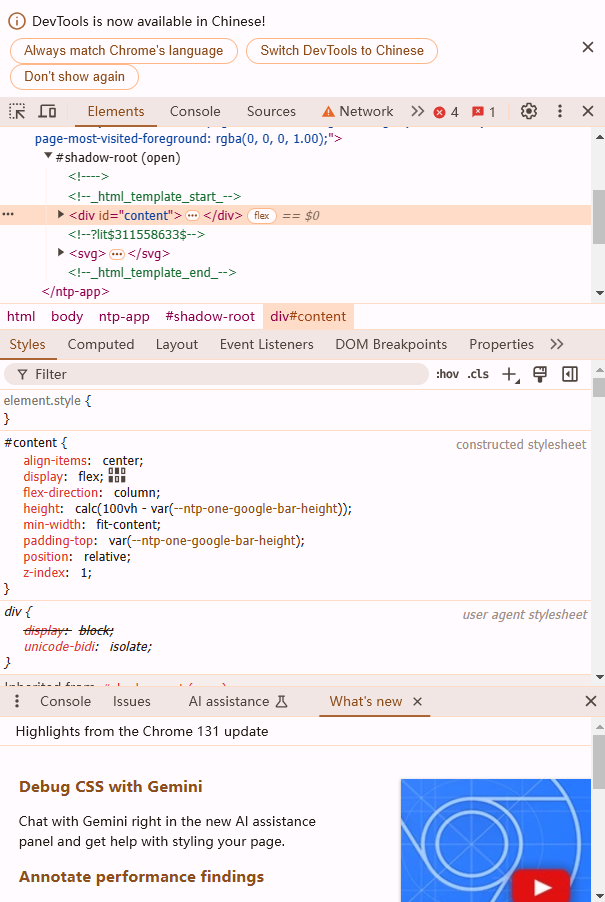Open the DOM Breakpoints sub-tab

pos(391,345)
